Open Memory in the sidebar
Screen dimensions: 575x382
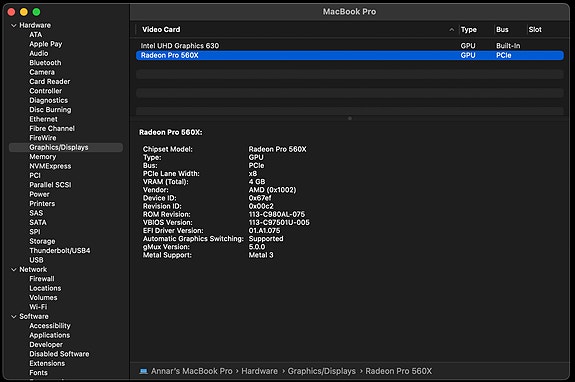(x=43, y=157)
